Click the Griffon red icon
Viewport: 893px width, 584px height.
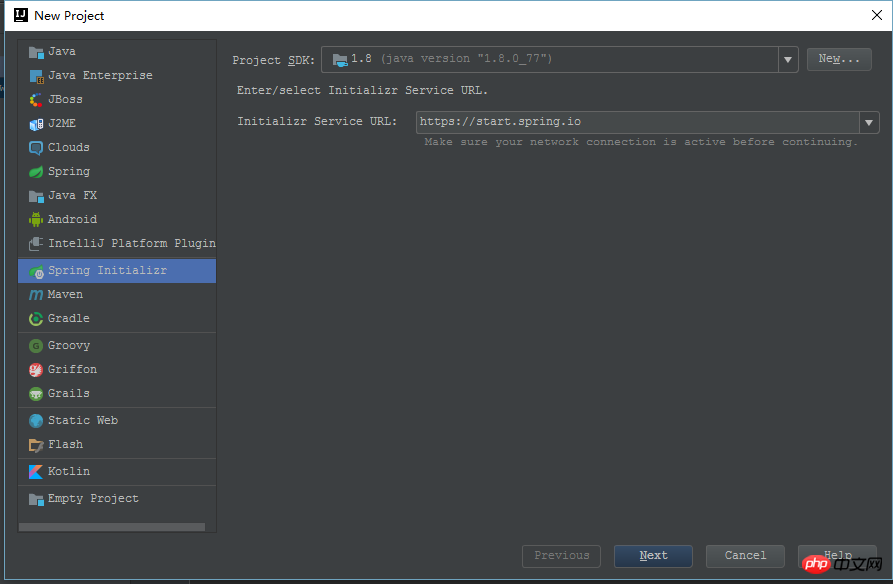36,370
